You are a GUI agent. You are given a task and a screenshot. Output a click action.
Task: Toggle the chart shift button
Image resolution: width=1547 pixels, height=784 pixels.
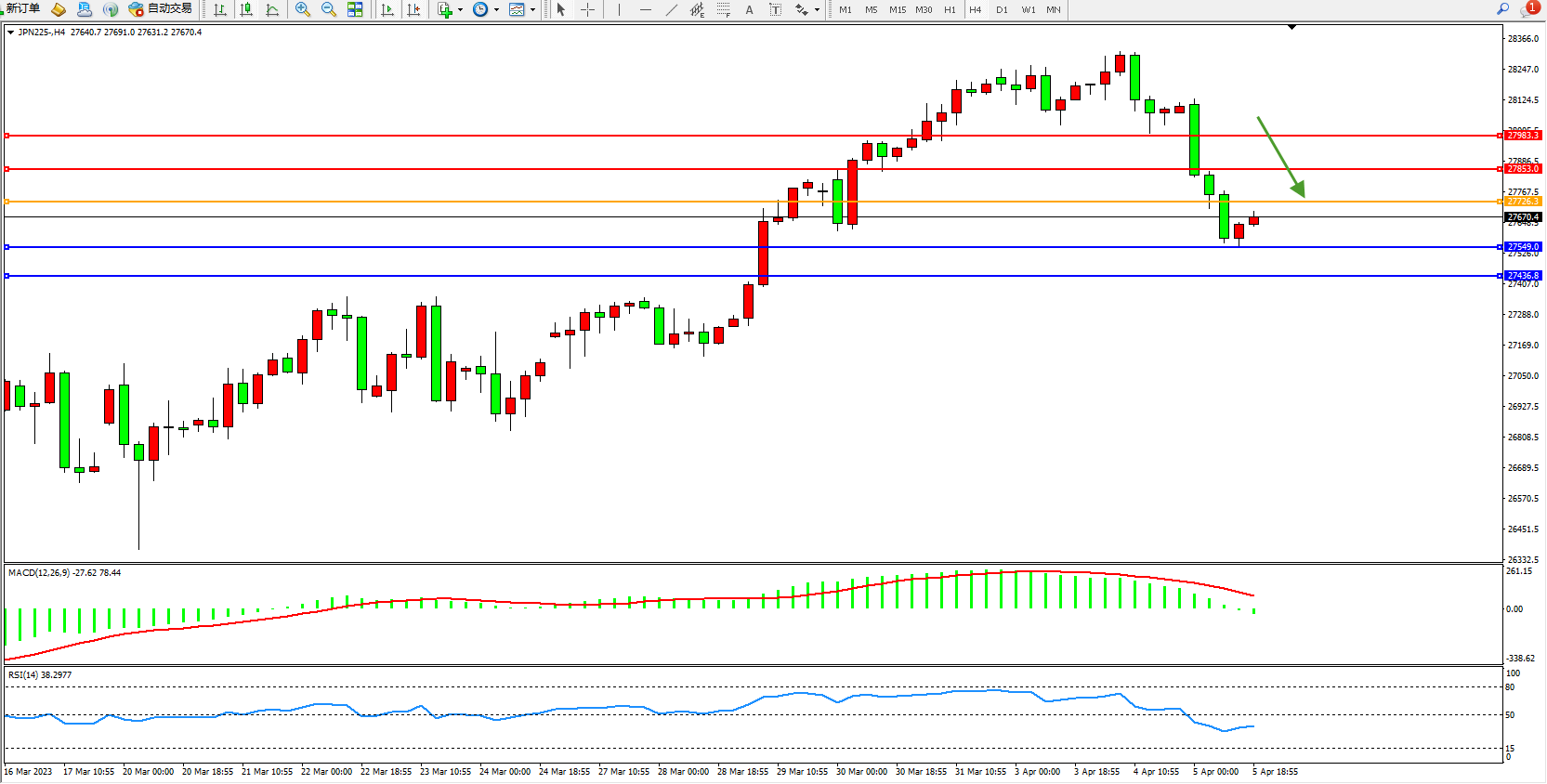pos(413,9)
